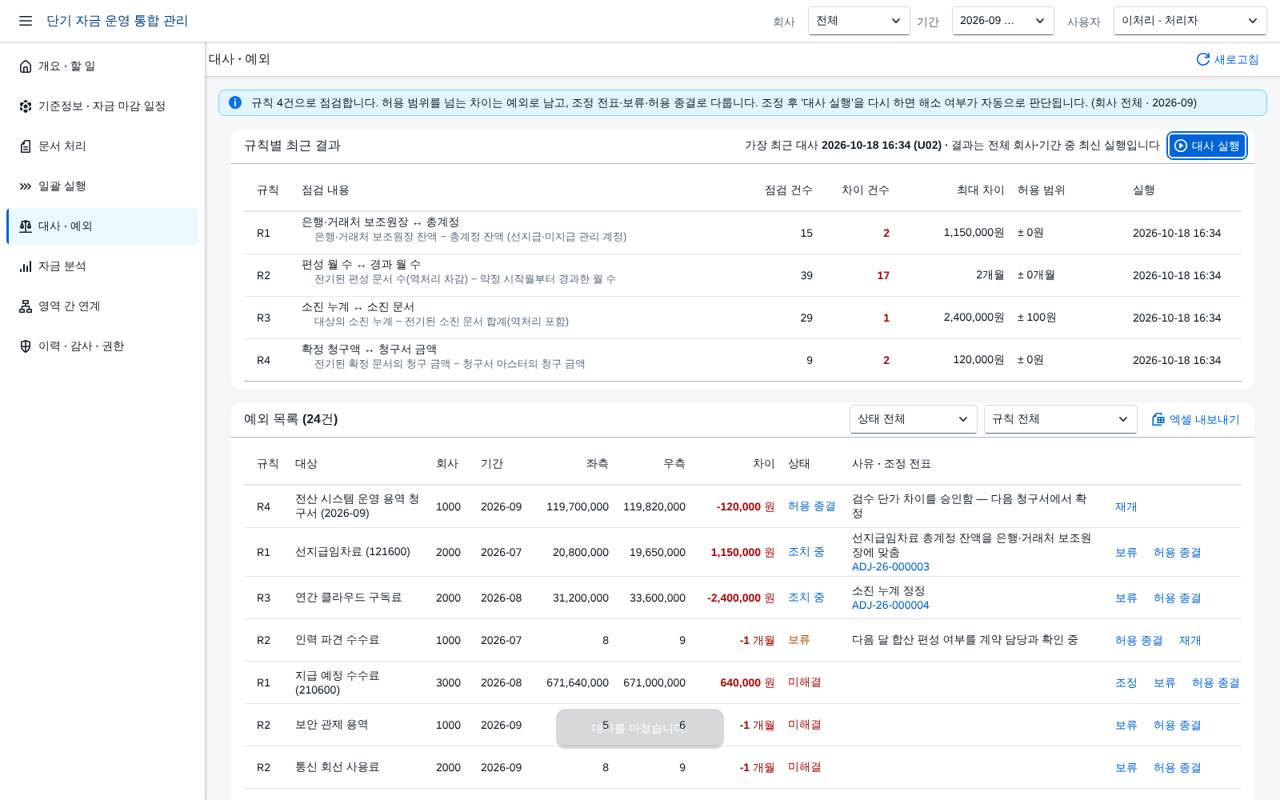
Task: Select 이력 · 감사 · 권한 in sidebar
Action: coord(102,346)
